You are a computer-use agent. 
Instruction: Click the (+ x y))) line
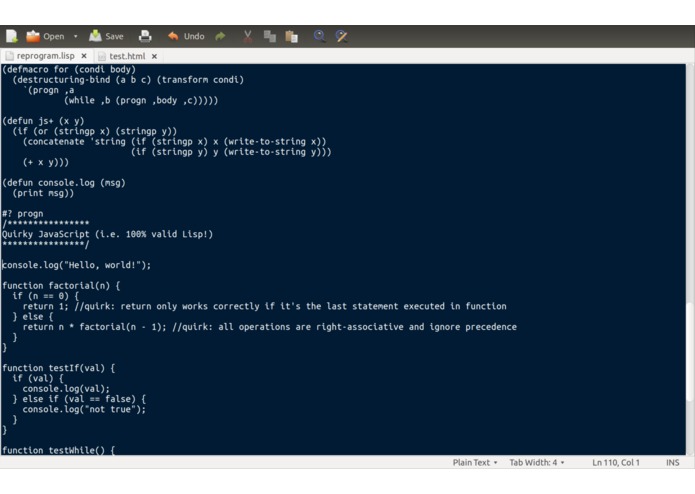[x=46, y=162]
